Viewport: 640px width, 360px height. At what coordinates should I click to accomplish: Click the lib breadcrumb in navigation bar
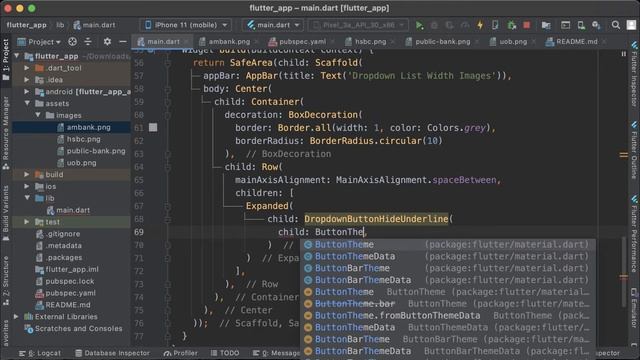pyautogui.click(x=60, y=25)
